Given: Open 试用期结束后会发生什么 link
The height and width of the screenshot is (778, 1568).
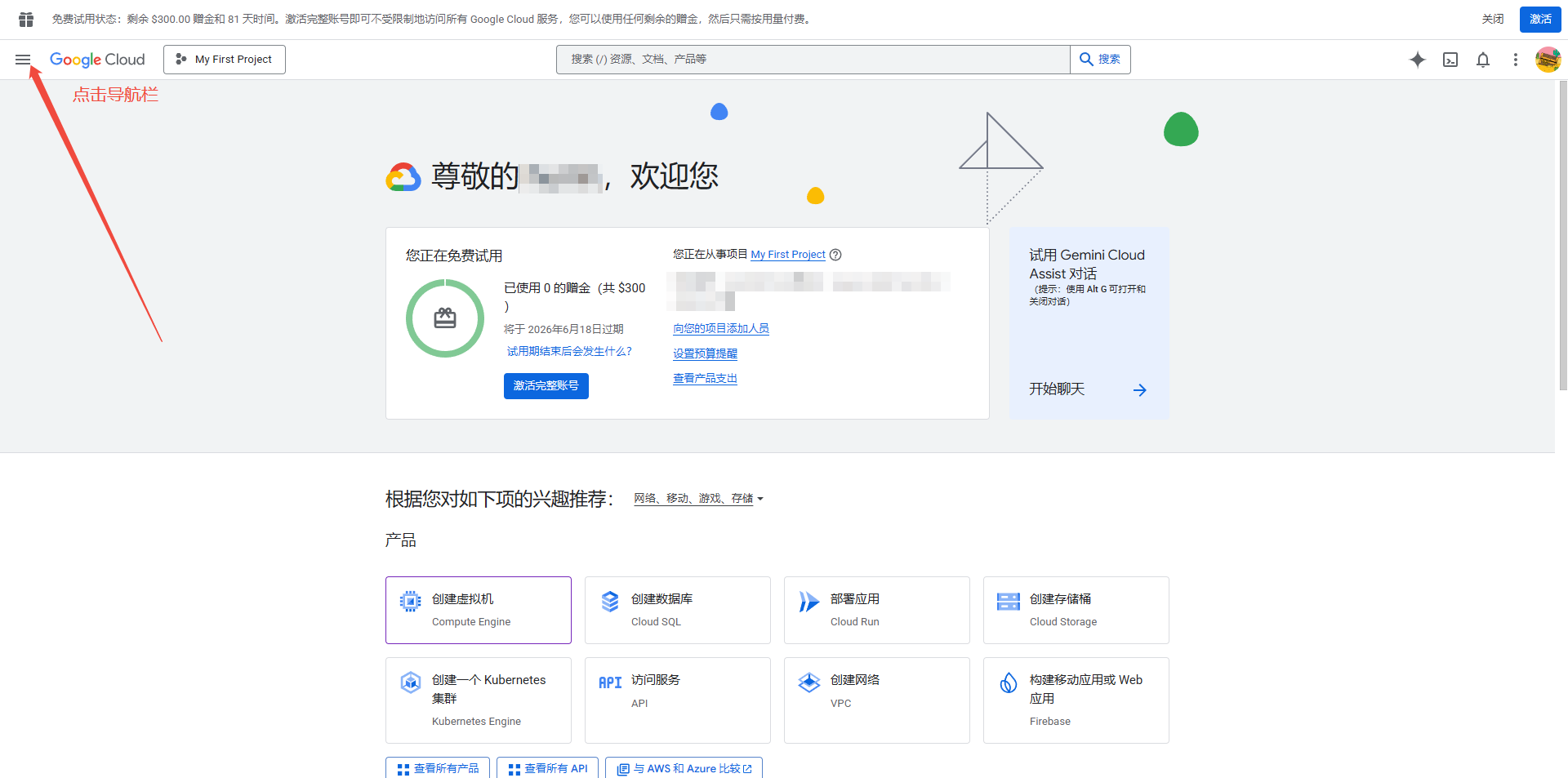Looking at the screenshot, I should [x=569, y=352].
